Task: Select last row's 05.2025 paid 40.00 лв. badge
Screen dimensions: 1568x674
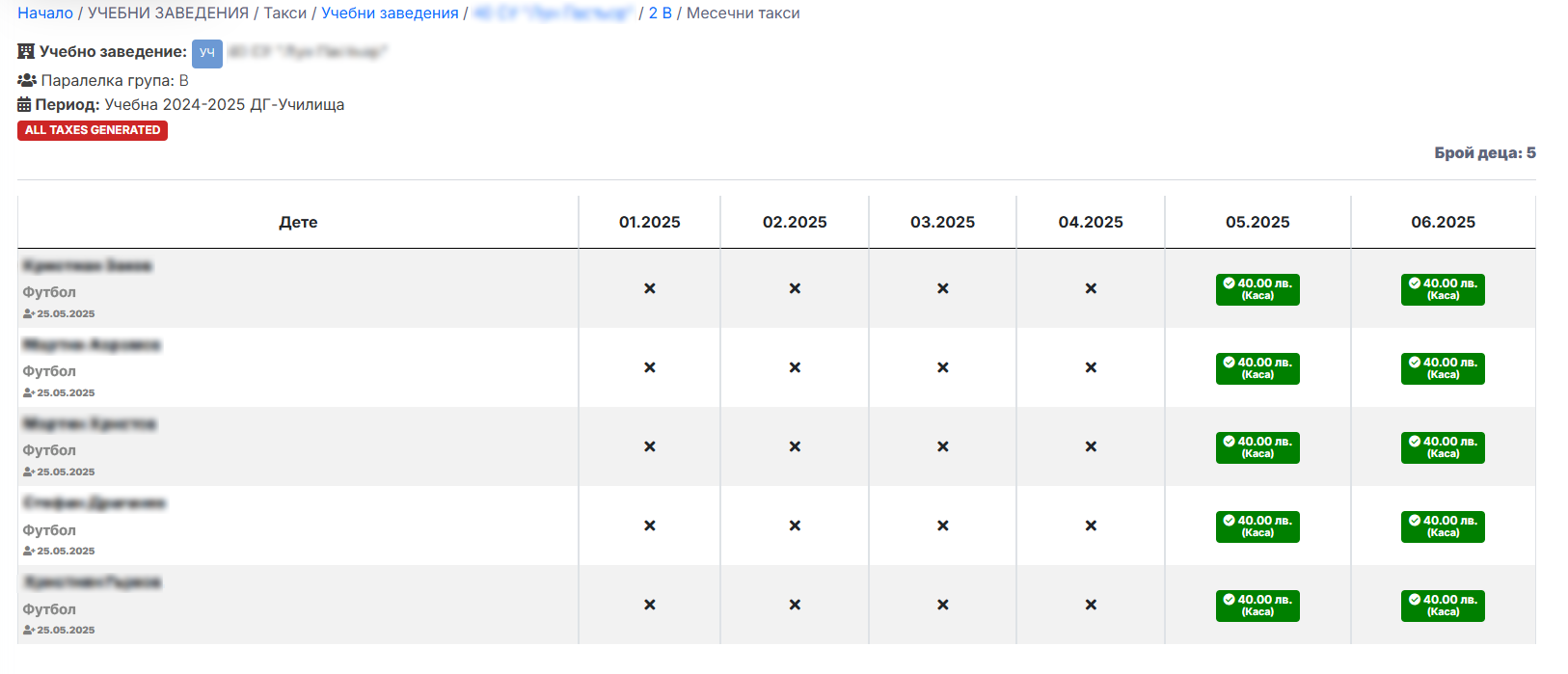Action: pos(1257,606)
